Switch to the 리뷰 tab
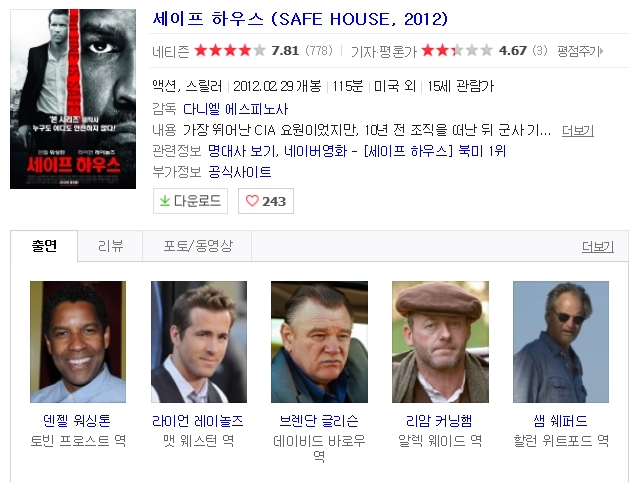This screenshot has height=482, width=636. click(110, 246)
